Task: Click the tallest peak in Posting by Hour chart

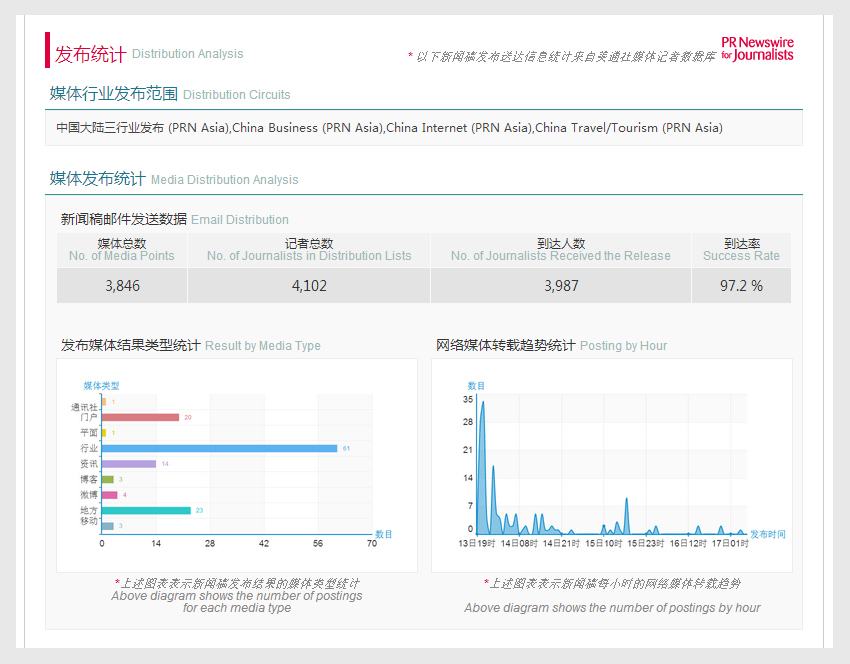Action: [482, 405]
